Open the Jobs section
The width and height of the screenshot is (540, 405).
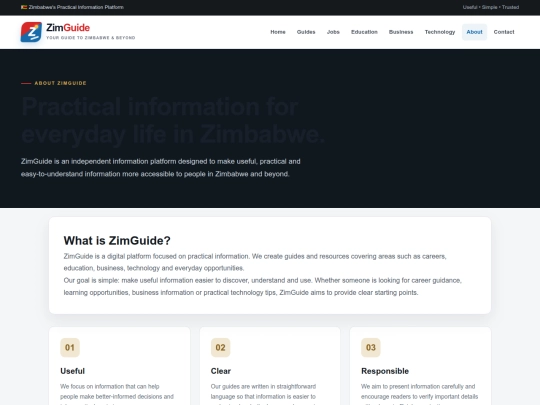coord(333,32)
